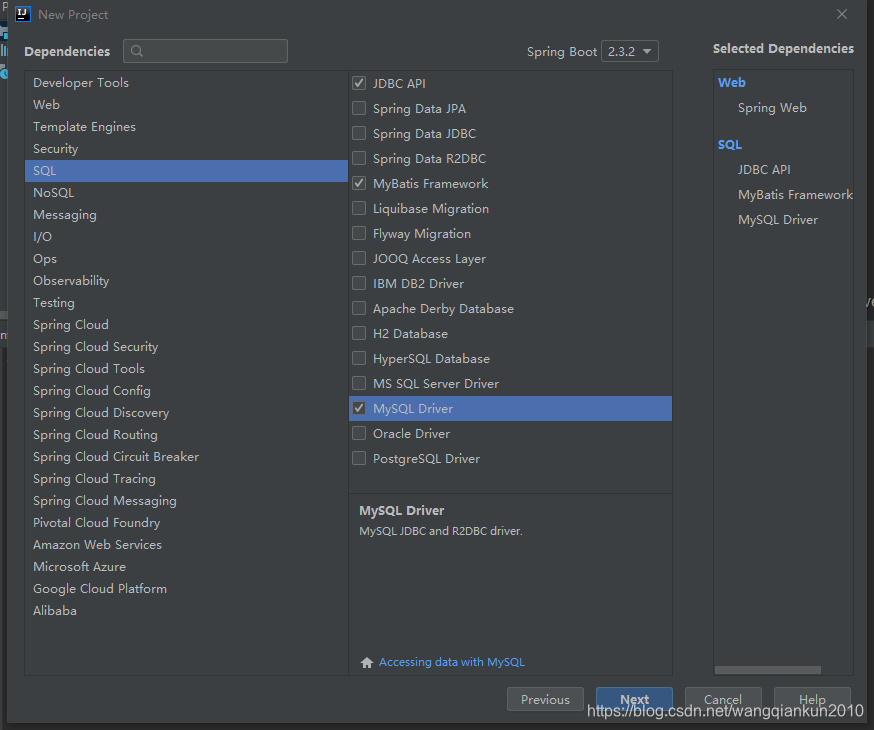Open the Template Engines category
Image resolution: width=874 pixels, height=730 pixels.
pos(186,126)
